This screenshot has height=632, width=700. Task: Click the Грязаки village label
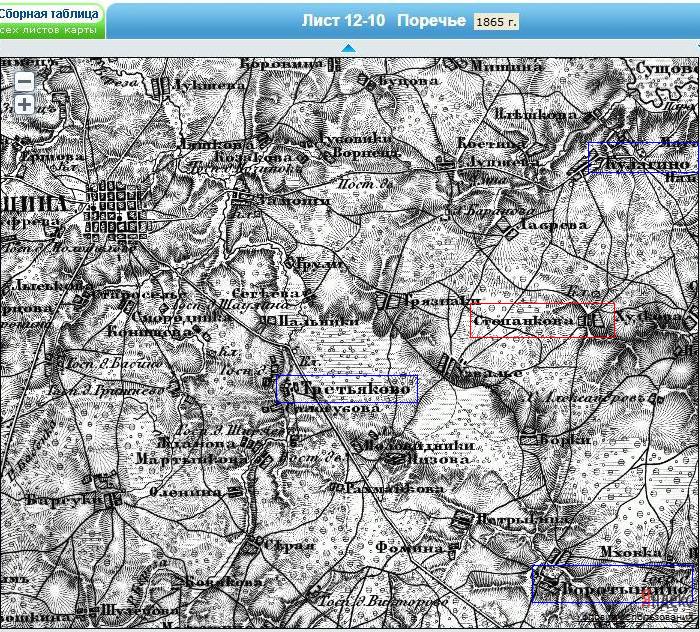437,299
